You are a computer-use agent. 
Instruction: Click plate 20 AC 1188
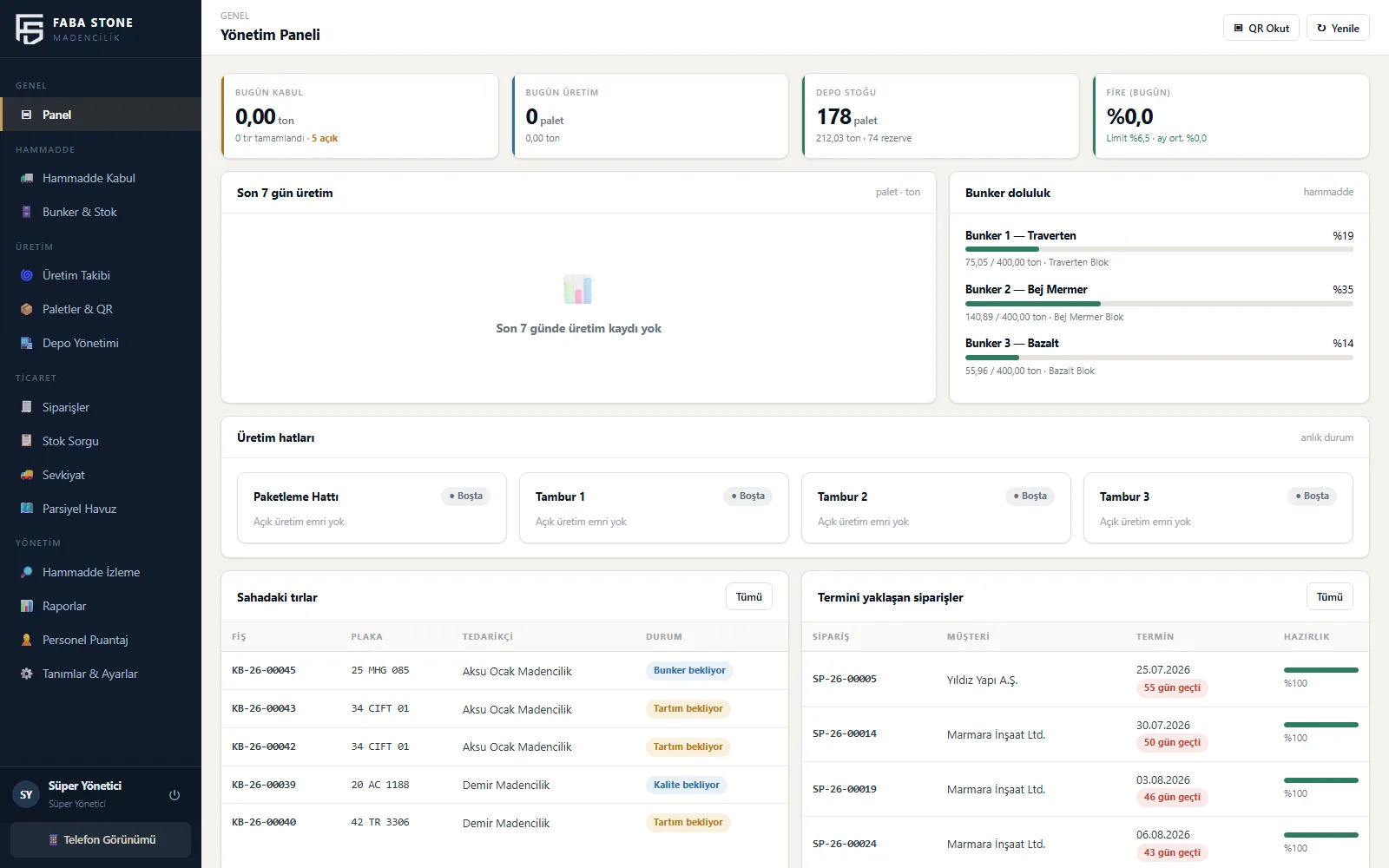pos(380,785)
